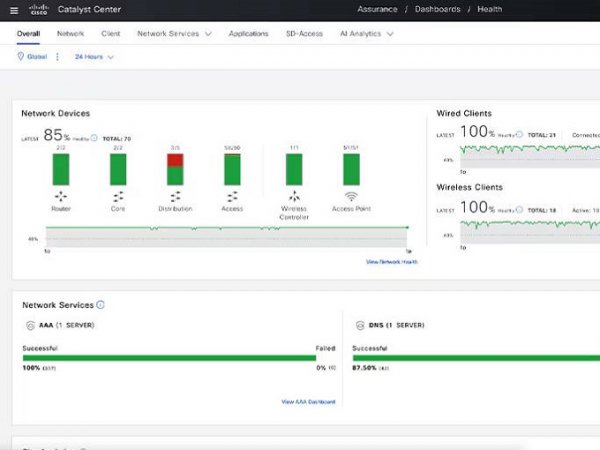Click the Access Point wifi icon

351,196
